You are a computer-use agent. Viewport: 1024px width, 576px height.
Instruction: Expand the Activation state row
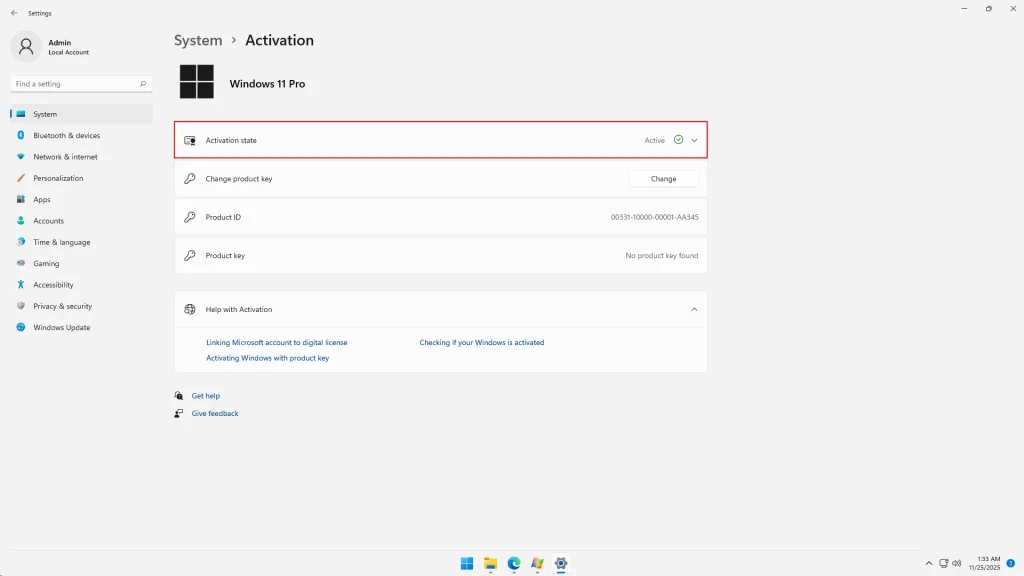694,140
